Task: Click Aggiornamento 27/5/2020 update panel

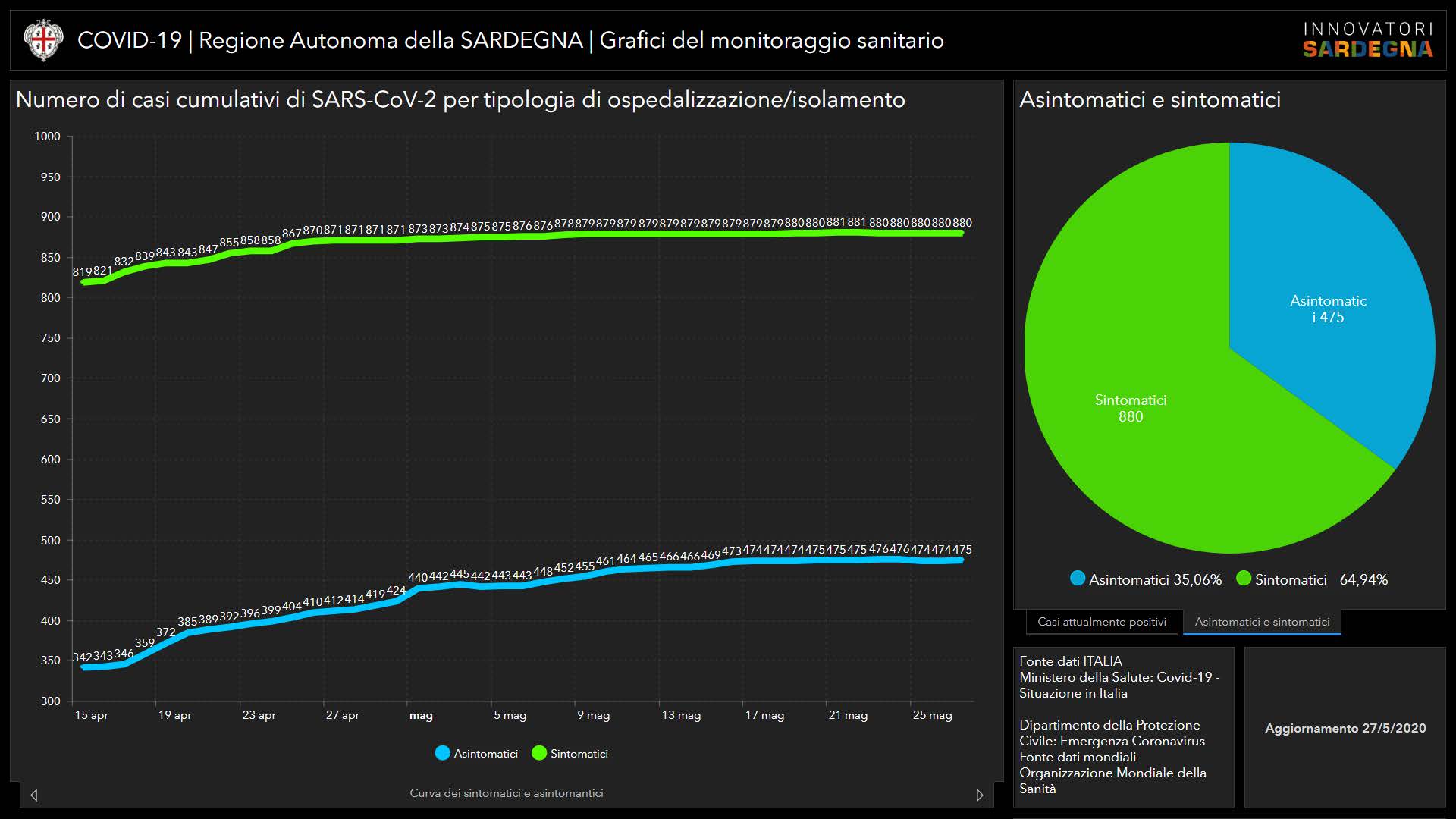Action: tap(1345, 728)
